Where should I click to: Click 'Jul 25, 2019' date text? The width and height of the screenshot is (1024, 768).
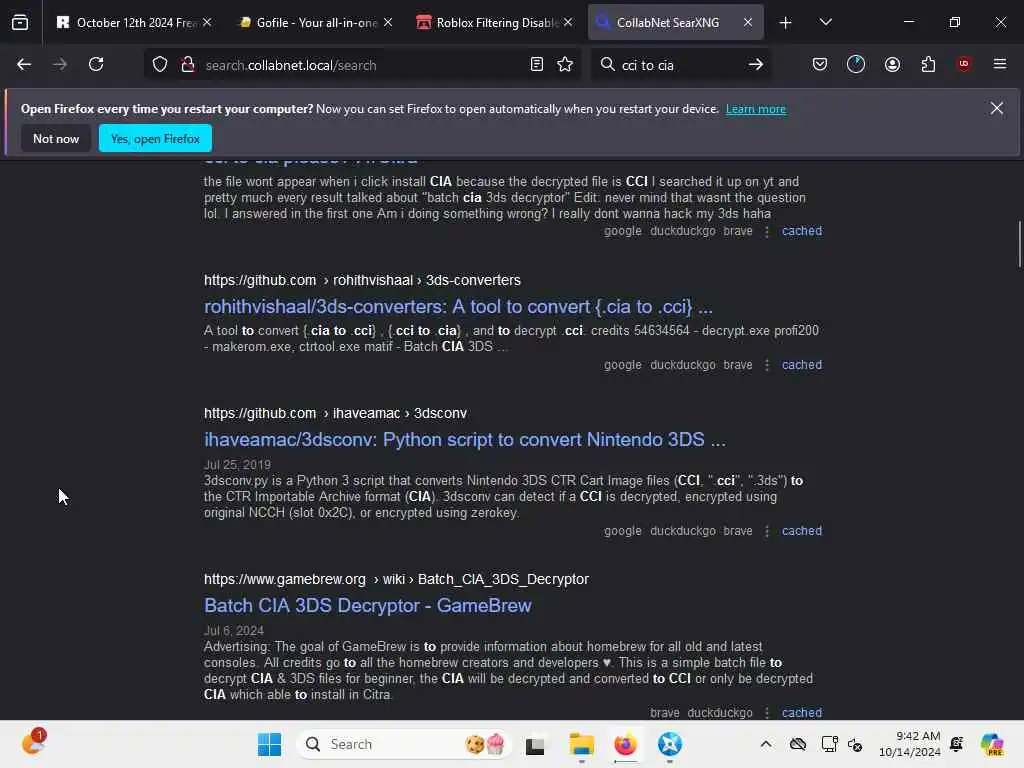tap(237, 464)
